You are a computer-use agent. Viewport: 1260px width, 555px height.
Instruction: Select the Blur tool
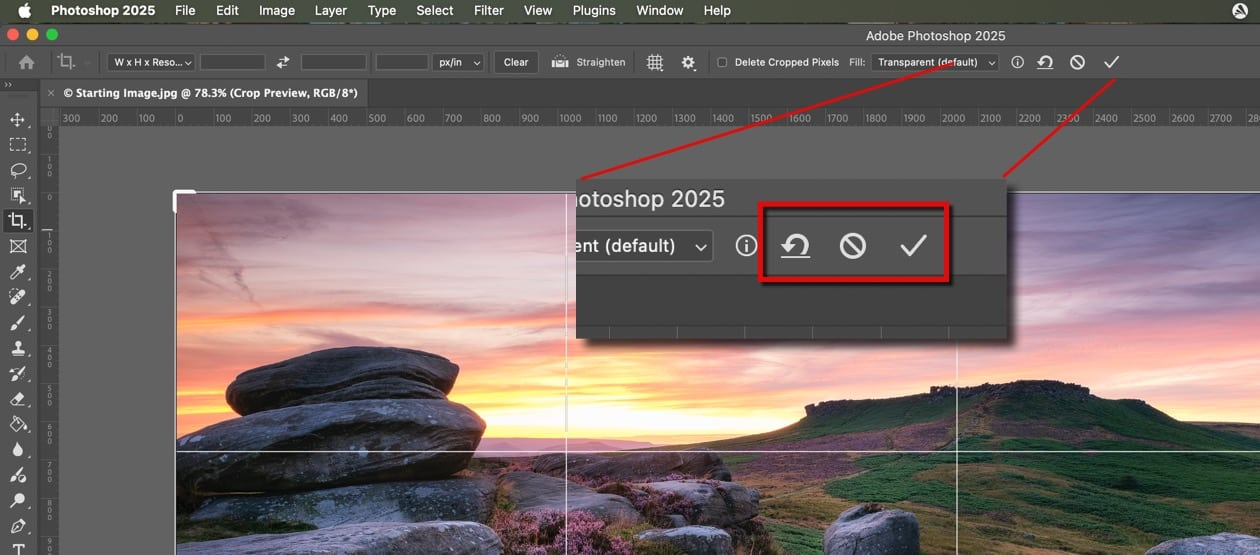coord(18,450)
